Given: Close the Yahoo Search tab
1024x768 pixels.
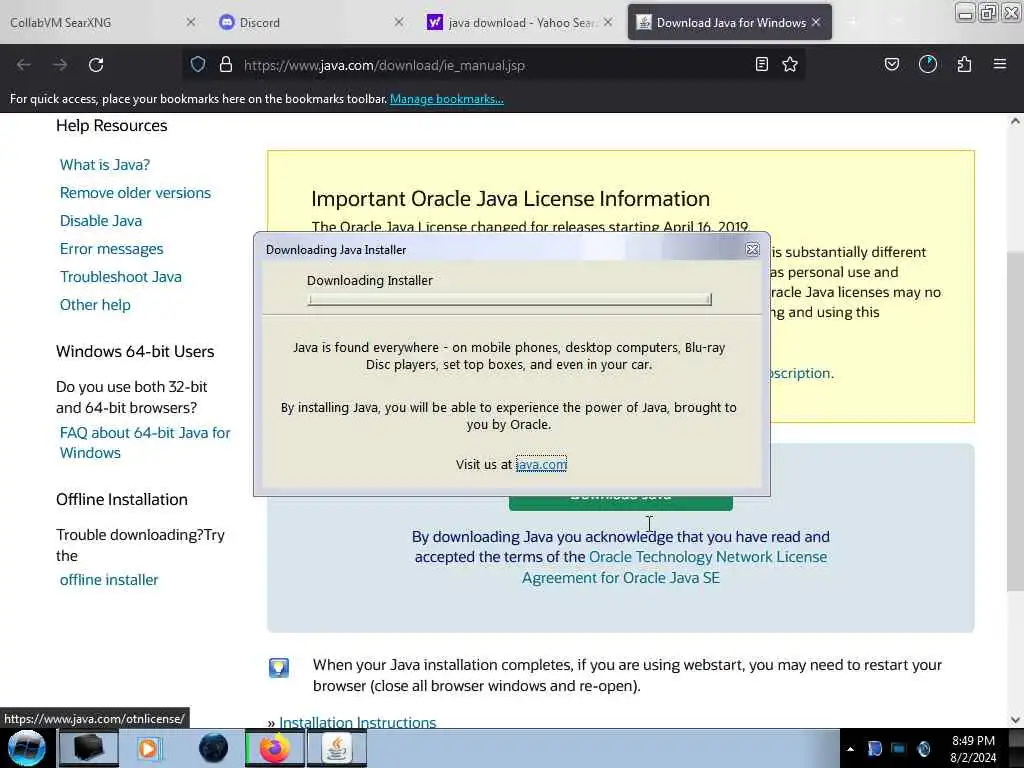Looking at the screenshot, I should click(608, 22).
